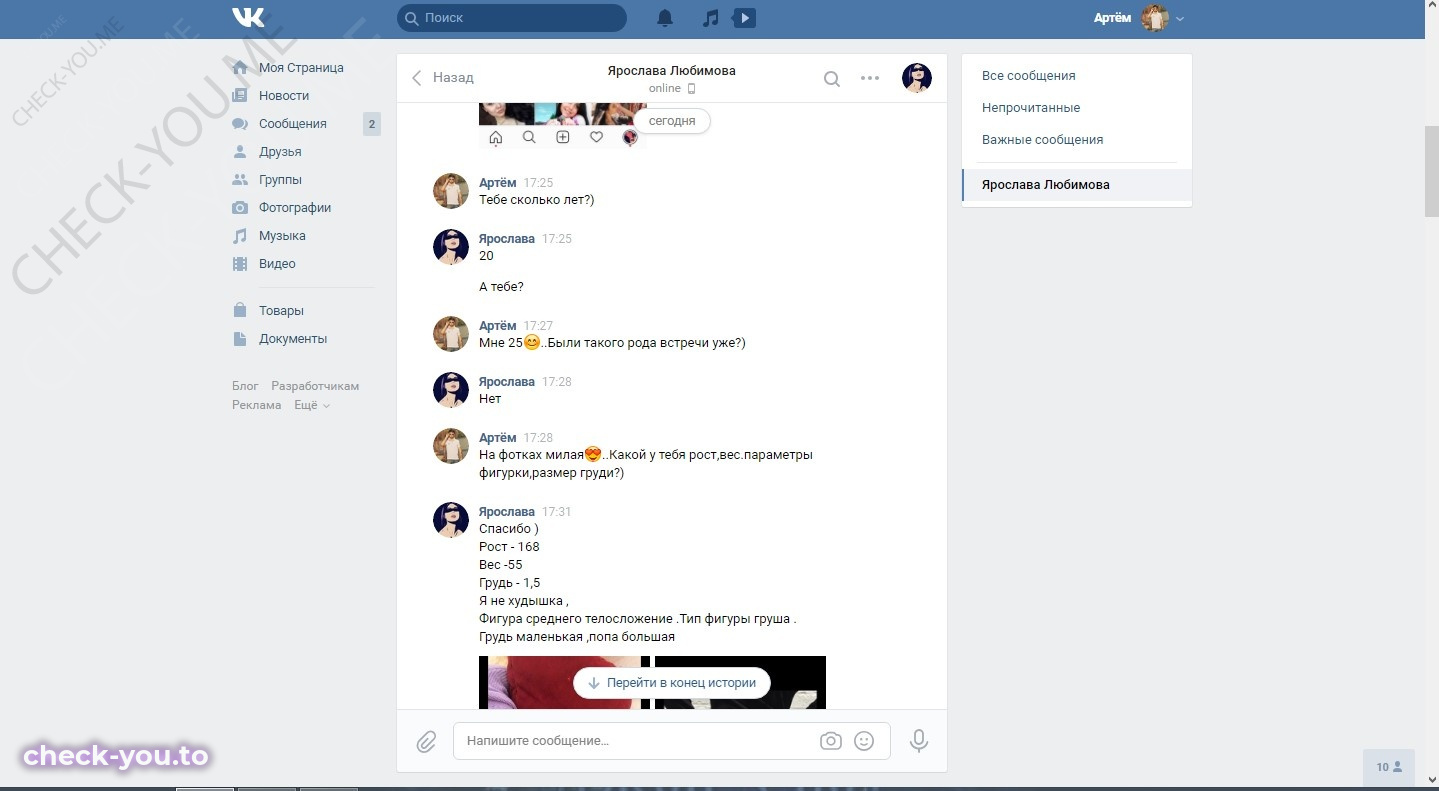
Task: Attach a file with paperclip icon
Action: [x=426, y=742]
